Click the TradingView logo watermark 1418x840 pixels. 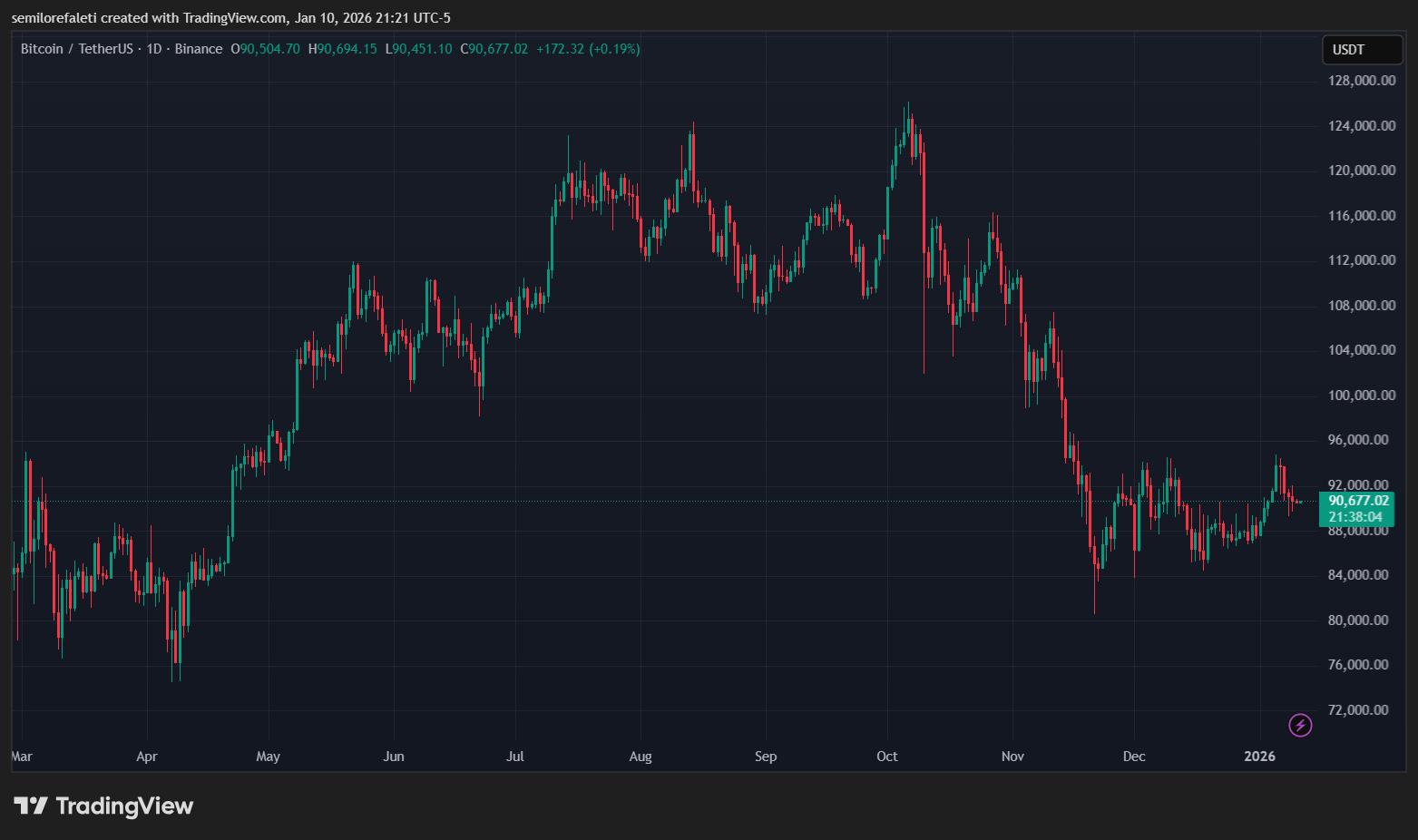click(103, 806)
